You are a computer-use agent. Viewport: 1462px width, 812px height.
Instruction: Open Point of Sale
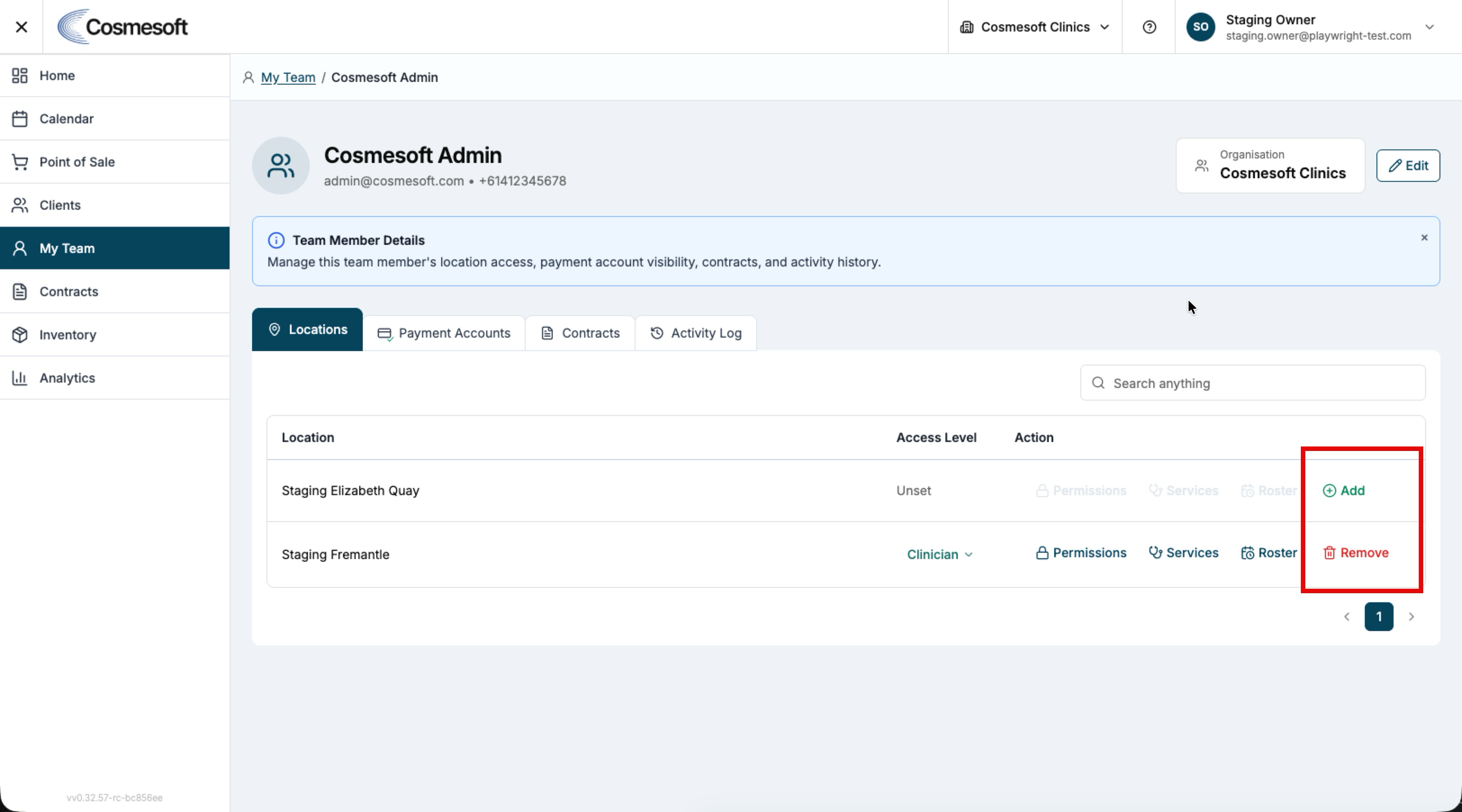point(115,162)
